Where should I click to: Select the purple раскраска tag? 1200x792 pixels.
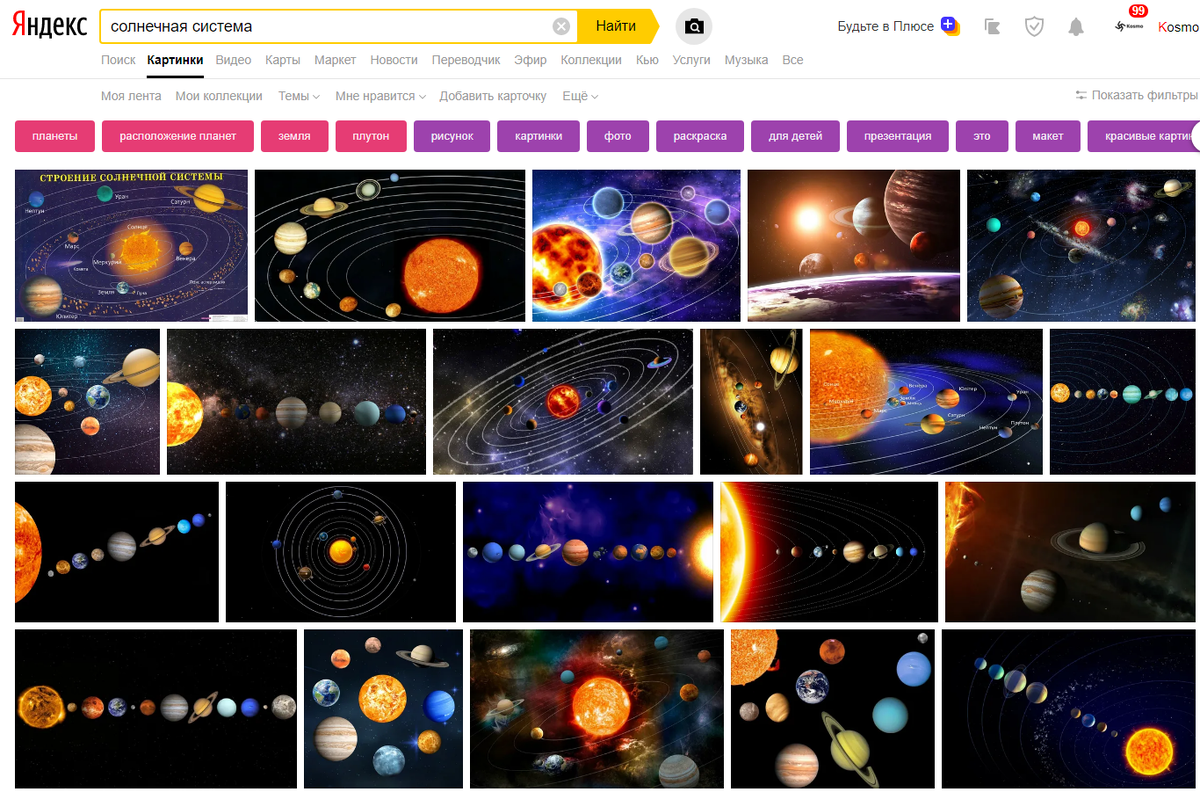click(700, 136)
